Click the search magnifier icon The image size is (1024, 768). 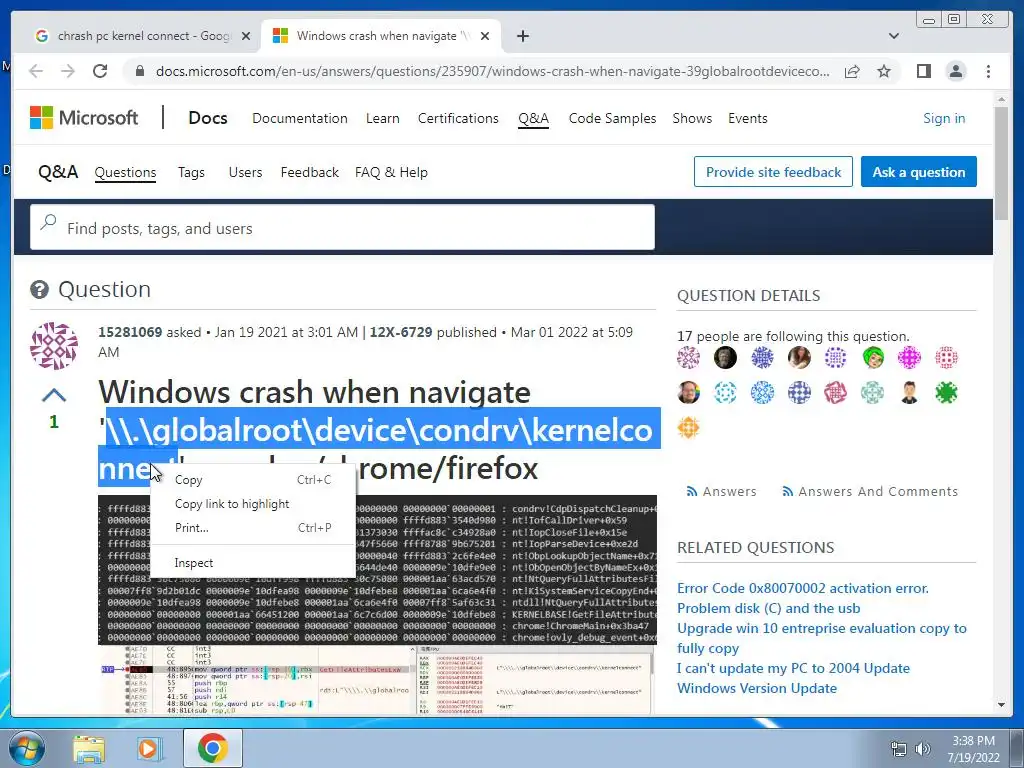(x=48, y=222)
